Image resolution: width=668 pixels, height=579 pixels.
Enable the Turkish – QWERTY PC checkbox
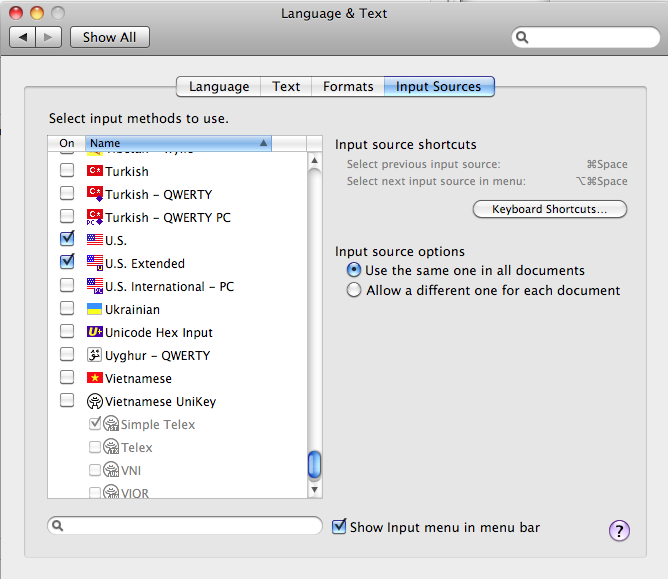[67, 216]
